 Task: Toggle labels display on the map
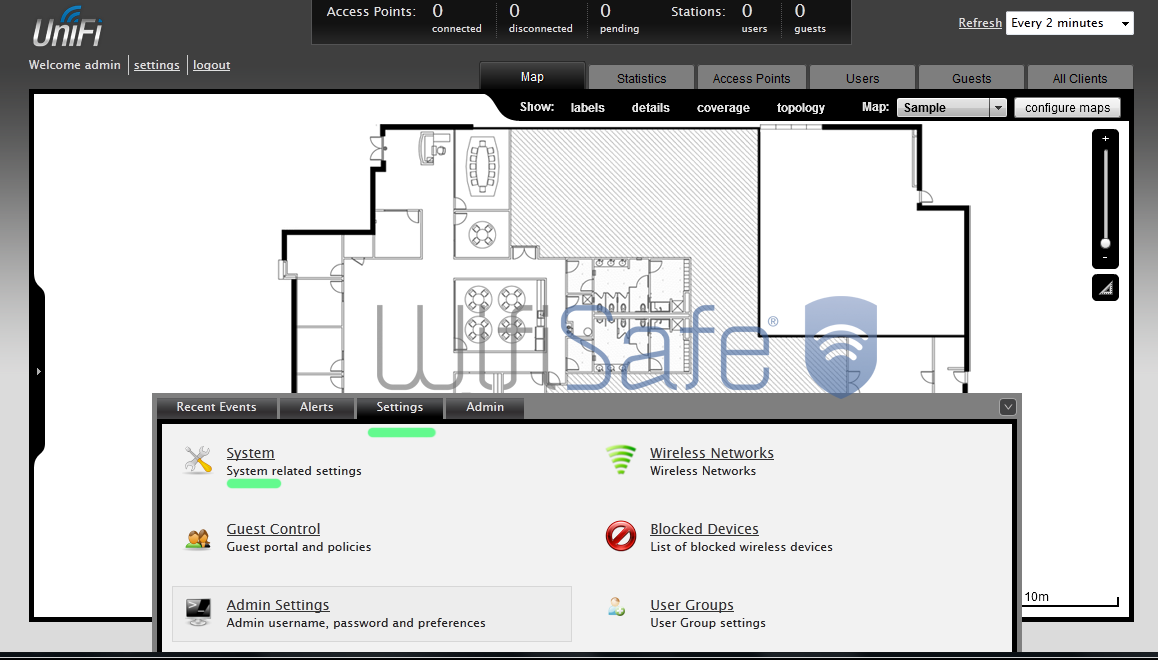[587, 108]
